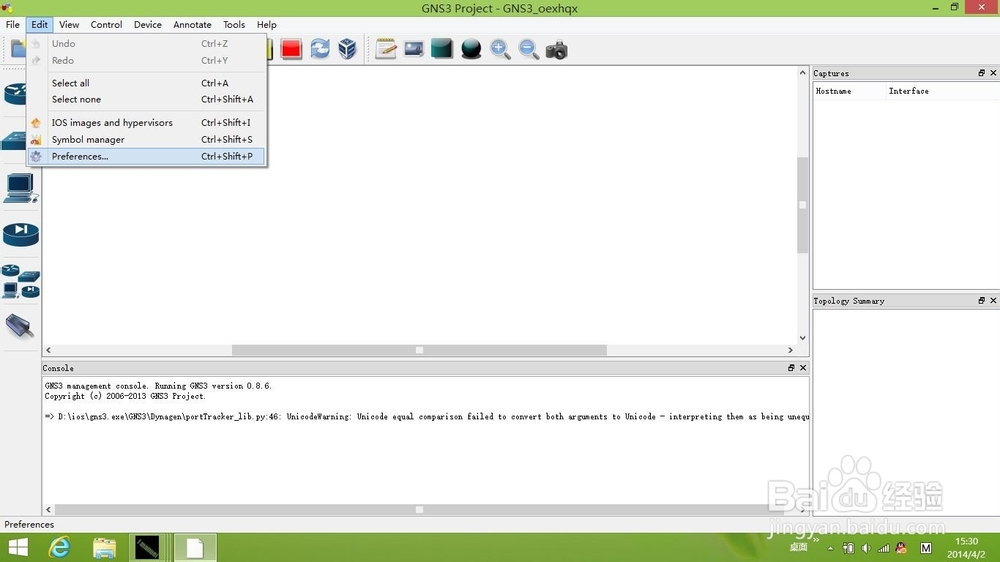The height and width of the screenshot is (562, 1000).
Task: Select the Draw an ellipse tool
Action: pyautogui.click(x=471, y=49)
